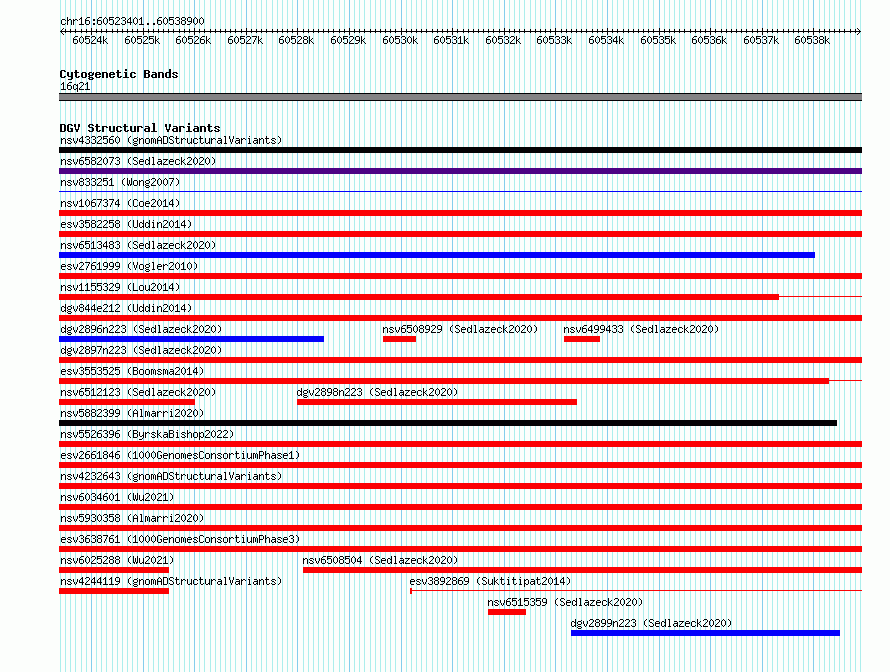890x672 pixels.
Task: Click the blue nsv6513483 variant bar
Action: coord(437,255)
